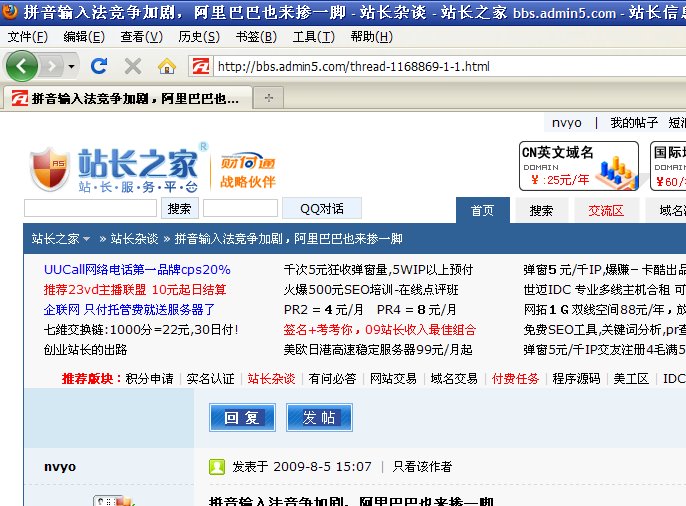Open 积分申请 recommended section

(150, 378)
